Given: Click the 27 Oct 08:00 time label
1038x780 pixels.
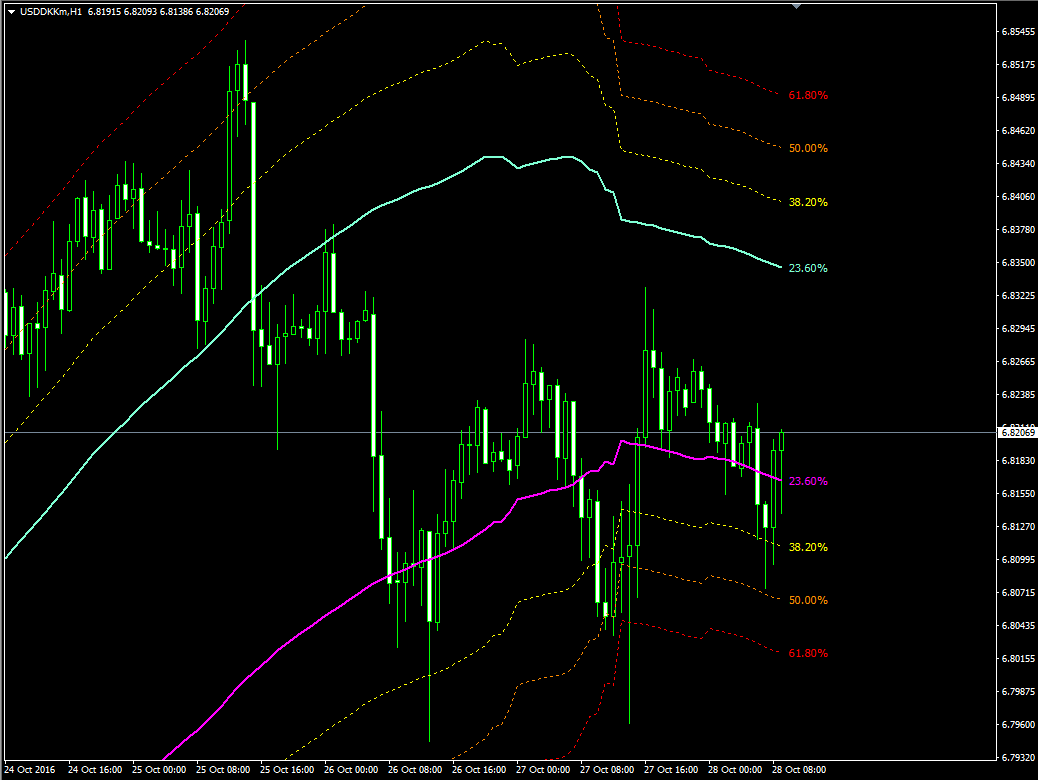Looking at the screenshot, I should point(607,769).
